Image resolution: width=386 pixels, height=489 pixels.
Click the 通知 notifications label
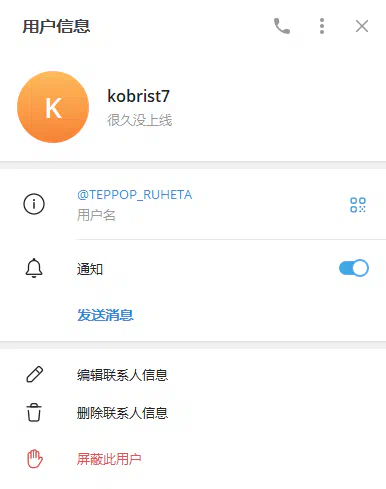90,269
